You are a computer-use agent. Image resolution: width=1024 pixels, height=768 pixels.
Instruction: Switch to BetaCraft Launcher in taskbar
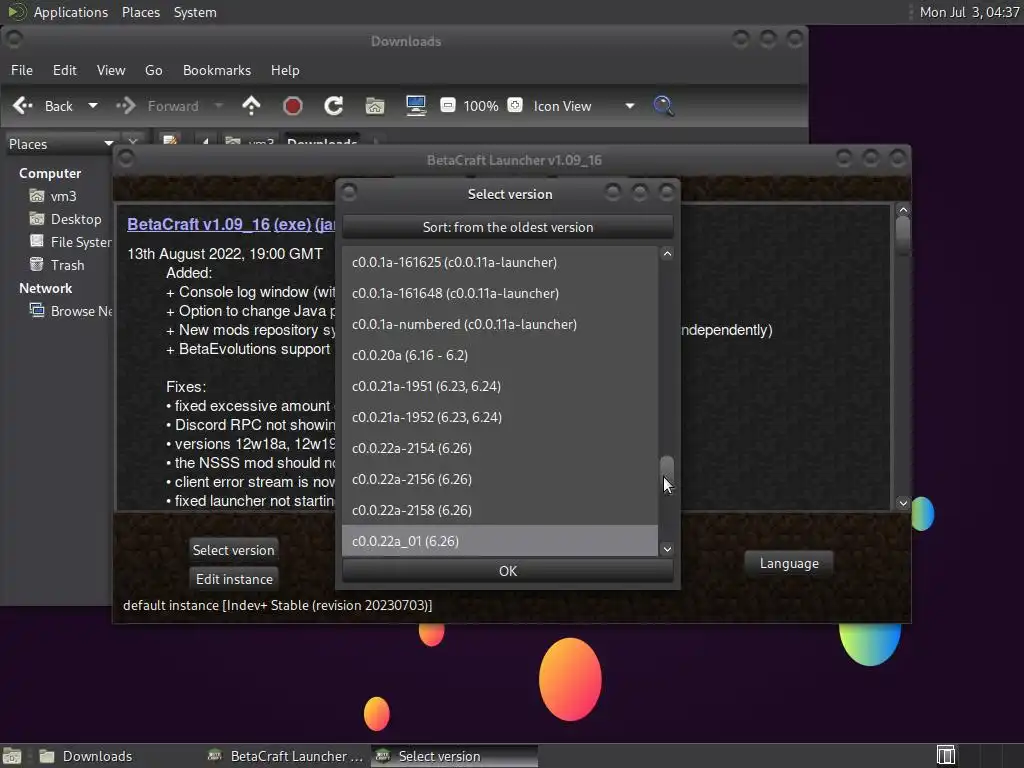click(x=285, y=756)
